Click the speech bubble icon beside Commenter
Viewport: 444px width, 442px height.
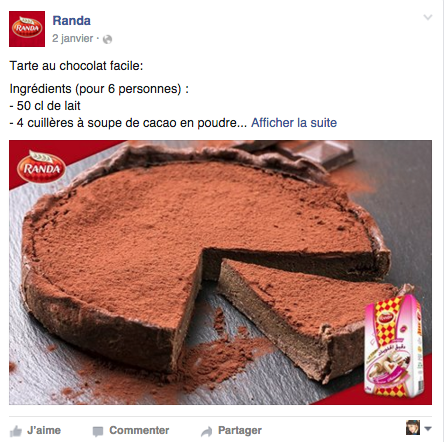98,431
